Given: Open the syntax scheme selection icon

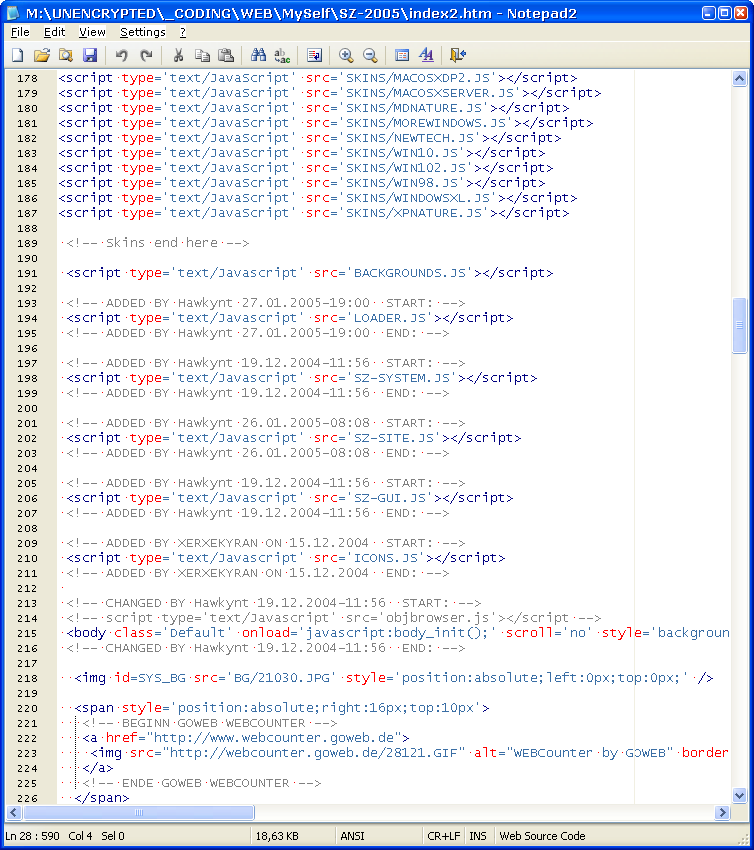Looking at the screenshot, I should click(x=402, y=55).
